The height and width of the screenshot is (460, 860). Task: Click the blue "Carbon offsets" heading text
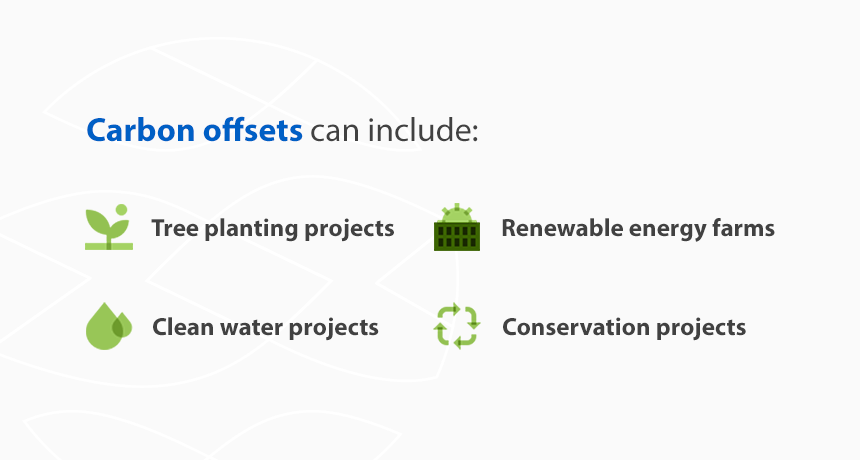(195, 130)
